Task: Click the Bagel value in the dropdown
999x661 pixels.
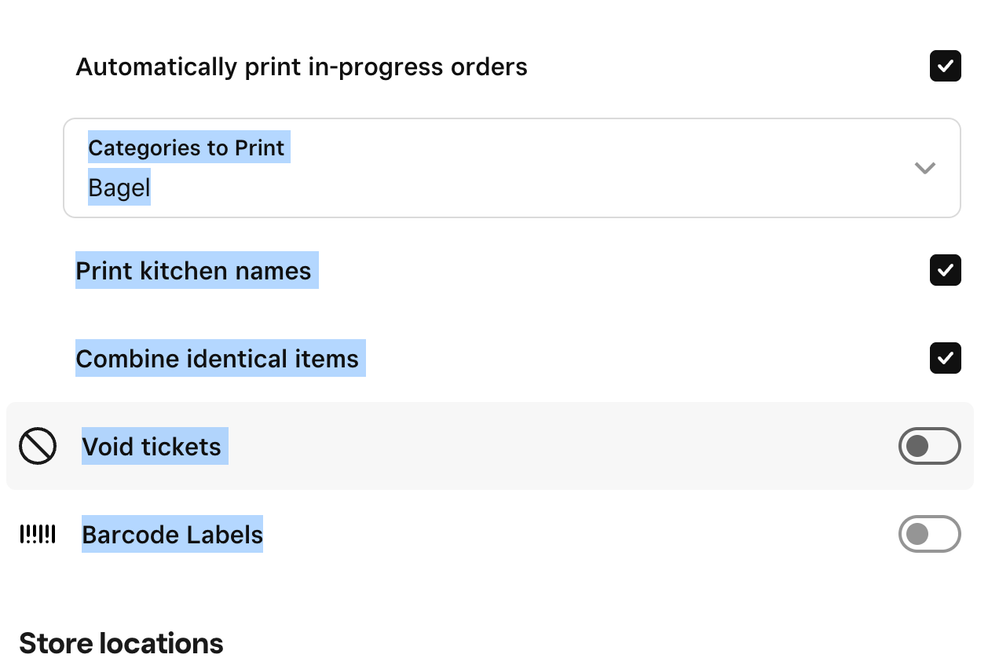Action: pyautogui.click(x=119, y=188)
